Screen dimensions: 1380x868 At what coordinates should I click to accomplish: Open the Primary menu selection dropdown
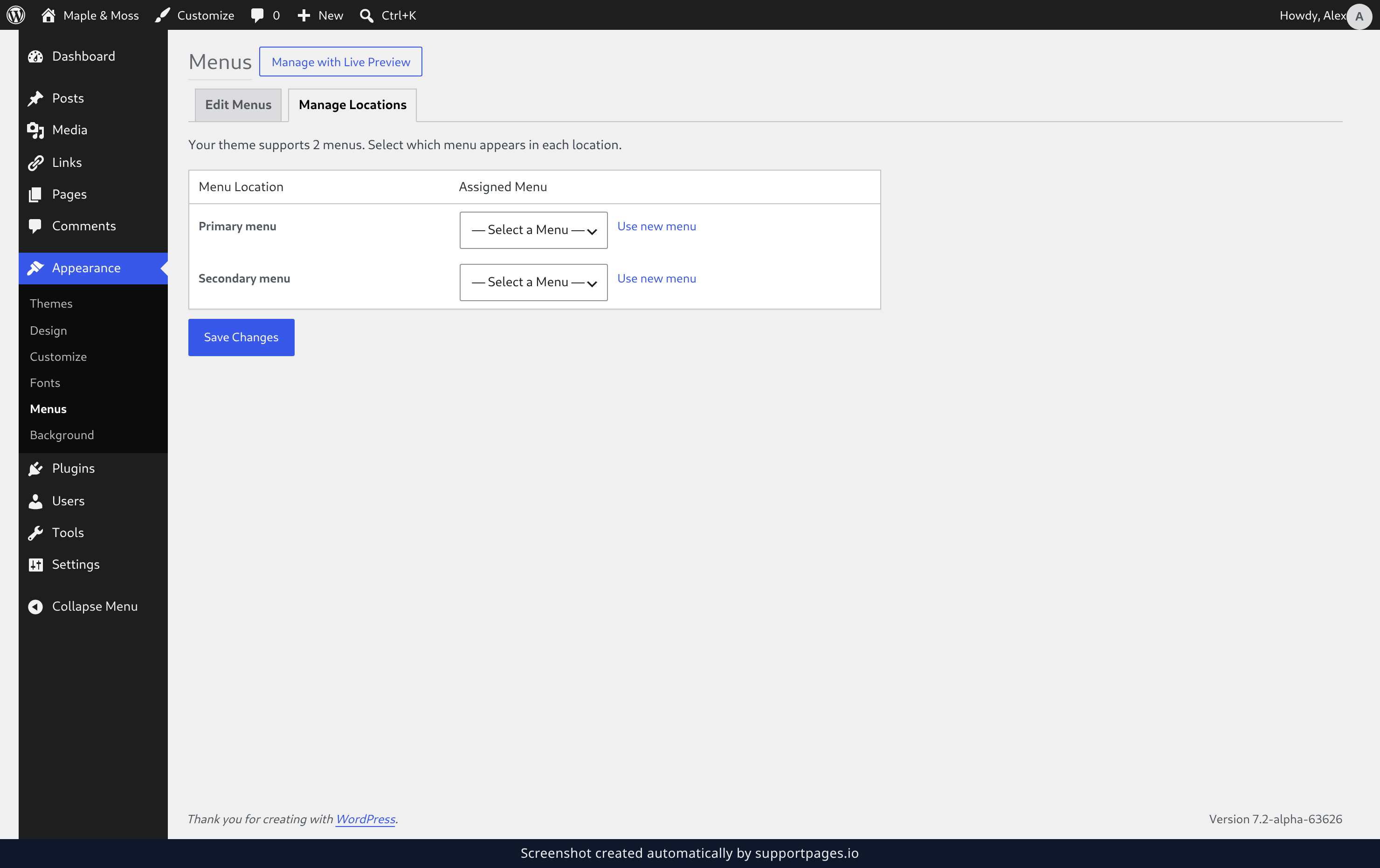(533, 230)
